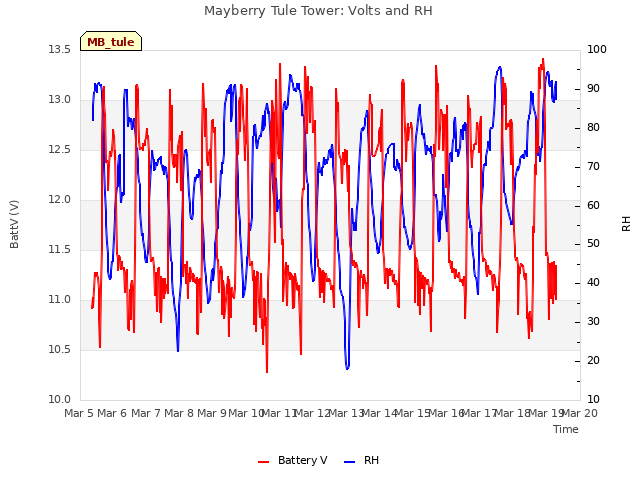Click the Time axis label
This screenshot has width=640, height=480.
pyautogui.click(x=566, y=429)
